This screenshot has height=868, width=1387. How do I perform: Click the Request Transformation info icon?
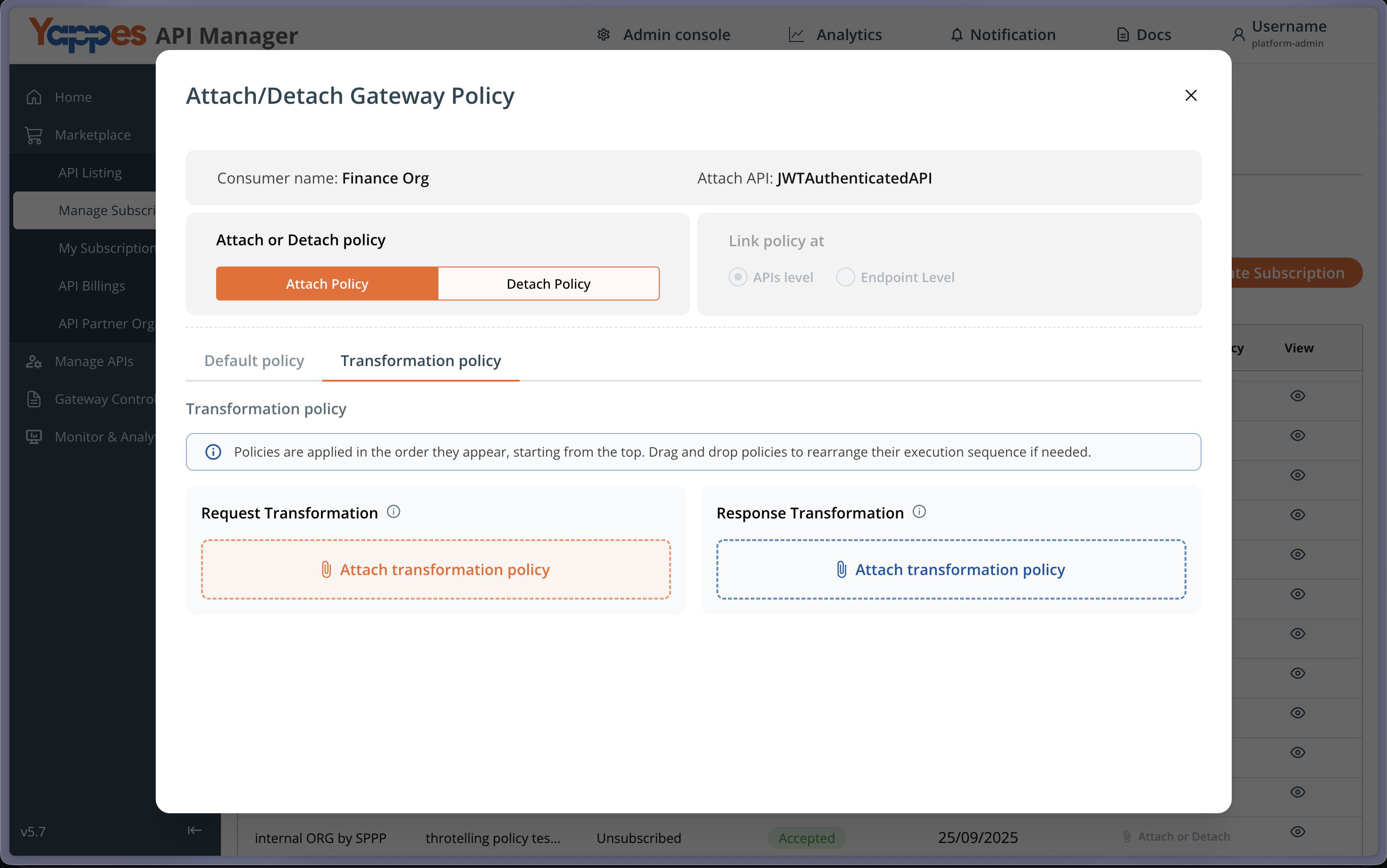point(394,511)
